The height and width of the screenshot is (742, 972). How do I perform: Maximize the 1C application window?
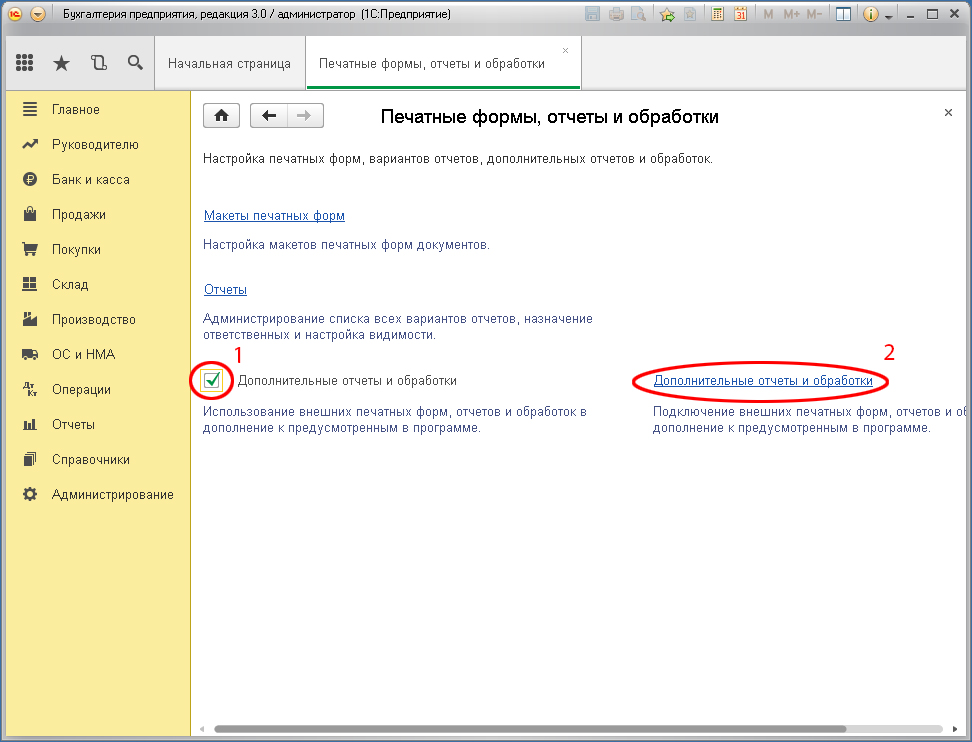pyautogui.click(x=932, y=14)
